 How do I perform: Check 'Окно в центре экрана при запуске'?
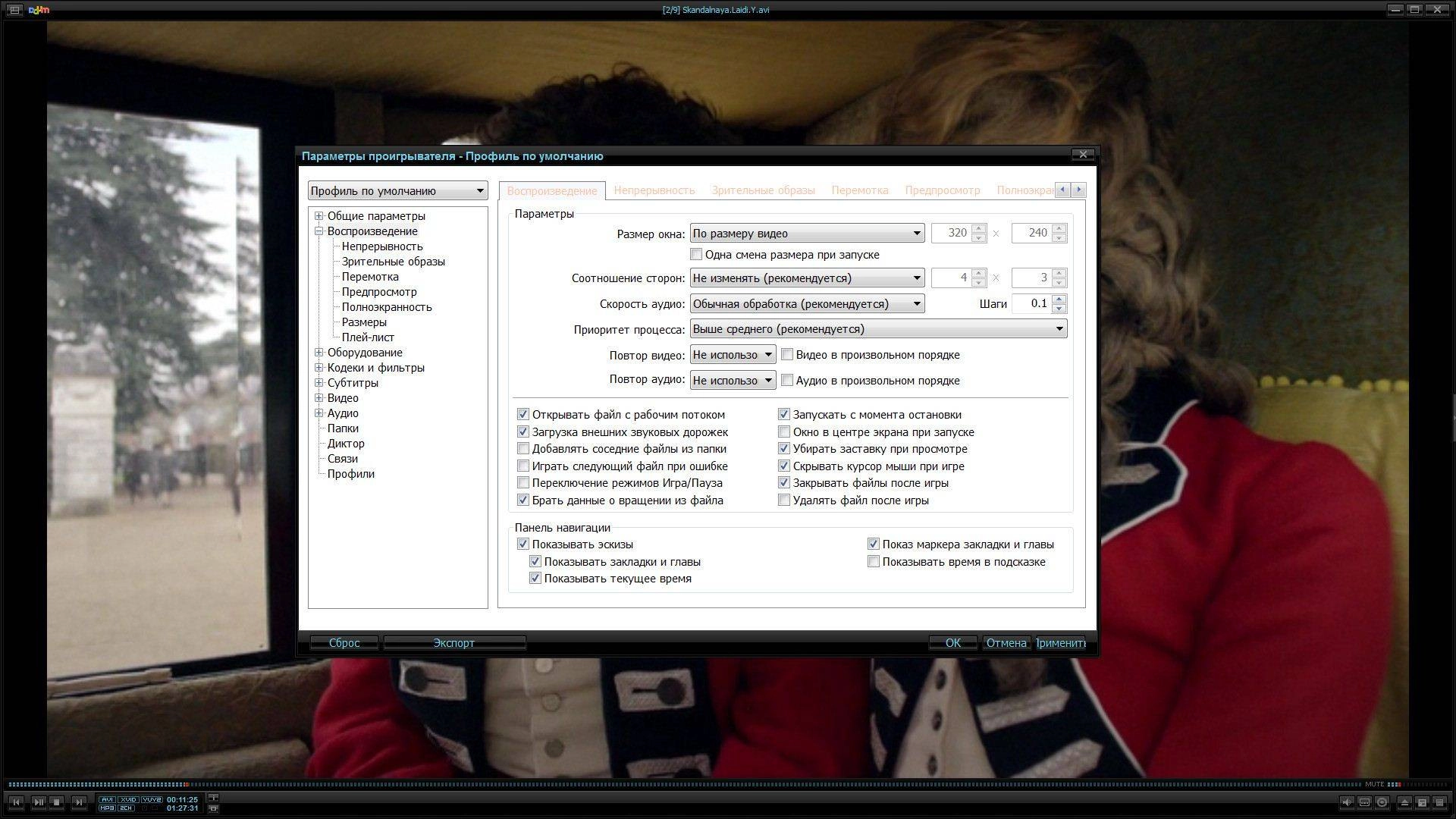point(784,431)
